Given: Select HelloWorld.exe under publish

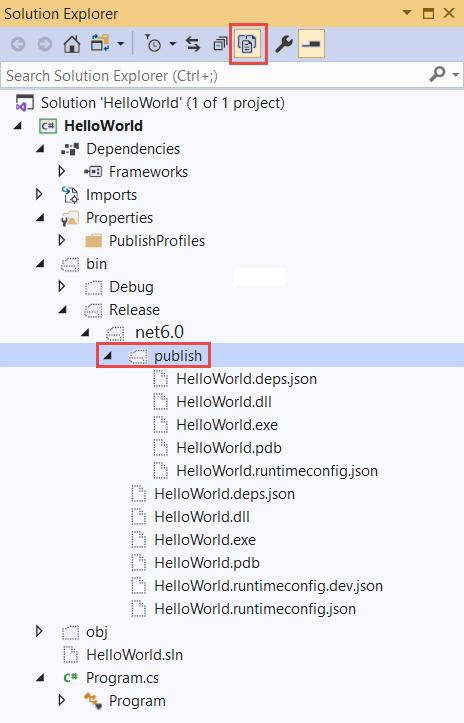Looking at the screenshot, I should point(227,425).
